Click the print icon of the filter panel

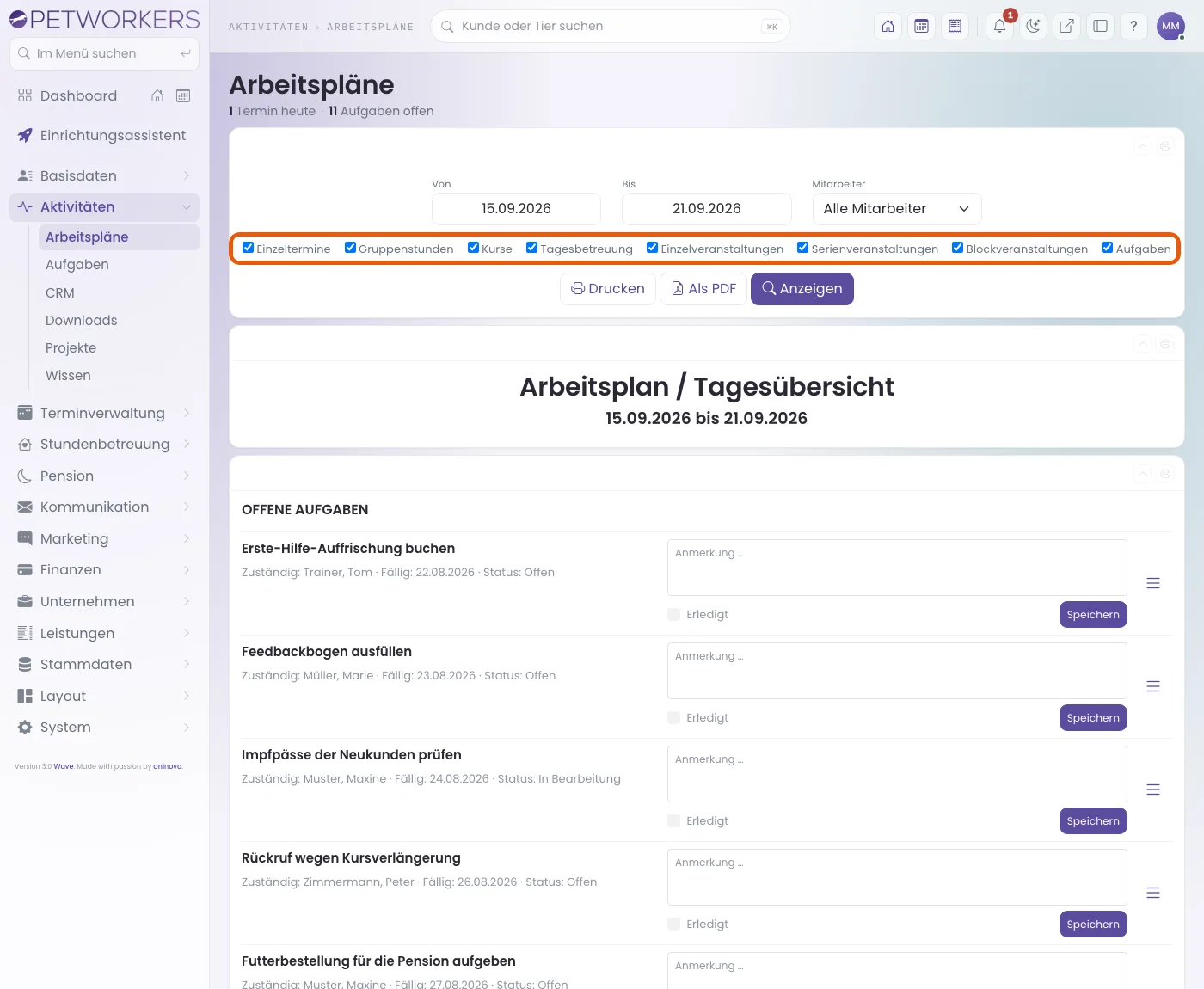(1165, 146)
